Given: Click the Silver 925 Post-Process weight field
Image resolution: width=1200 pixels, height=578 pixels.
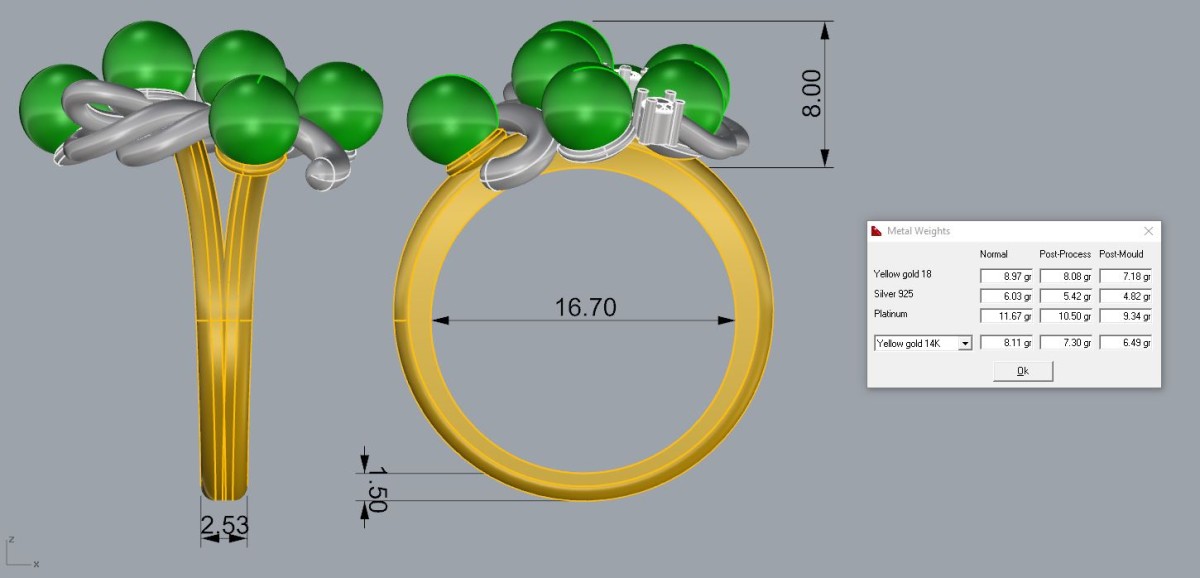Looking at the screenshot, I should pyautogui.click(x=1065, y=296).
